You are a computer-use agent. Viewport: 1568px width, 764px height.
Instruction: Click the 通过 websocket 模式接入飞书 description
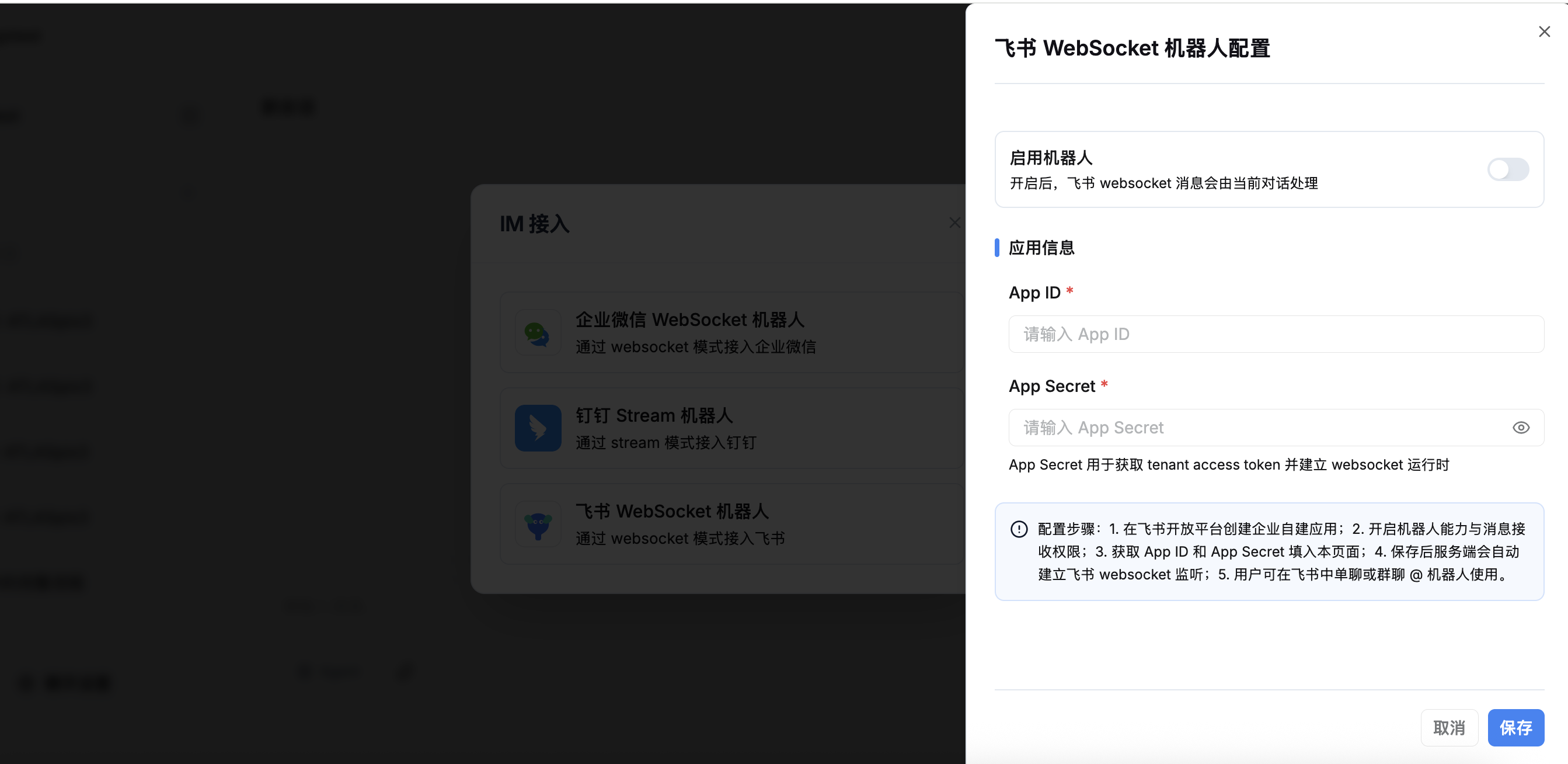(680, 538)
